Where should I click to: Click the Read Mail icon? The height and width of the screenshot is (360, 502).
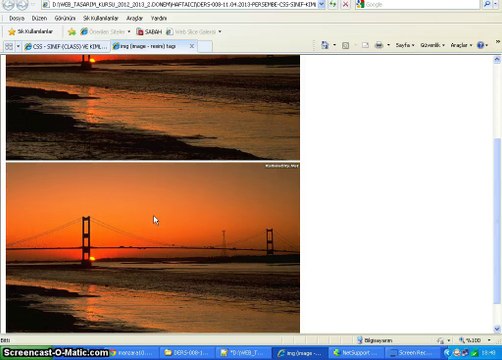click(x=365, y=45)
